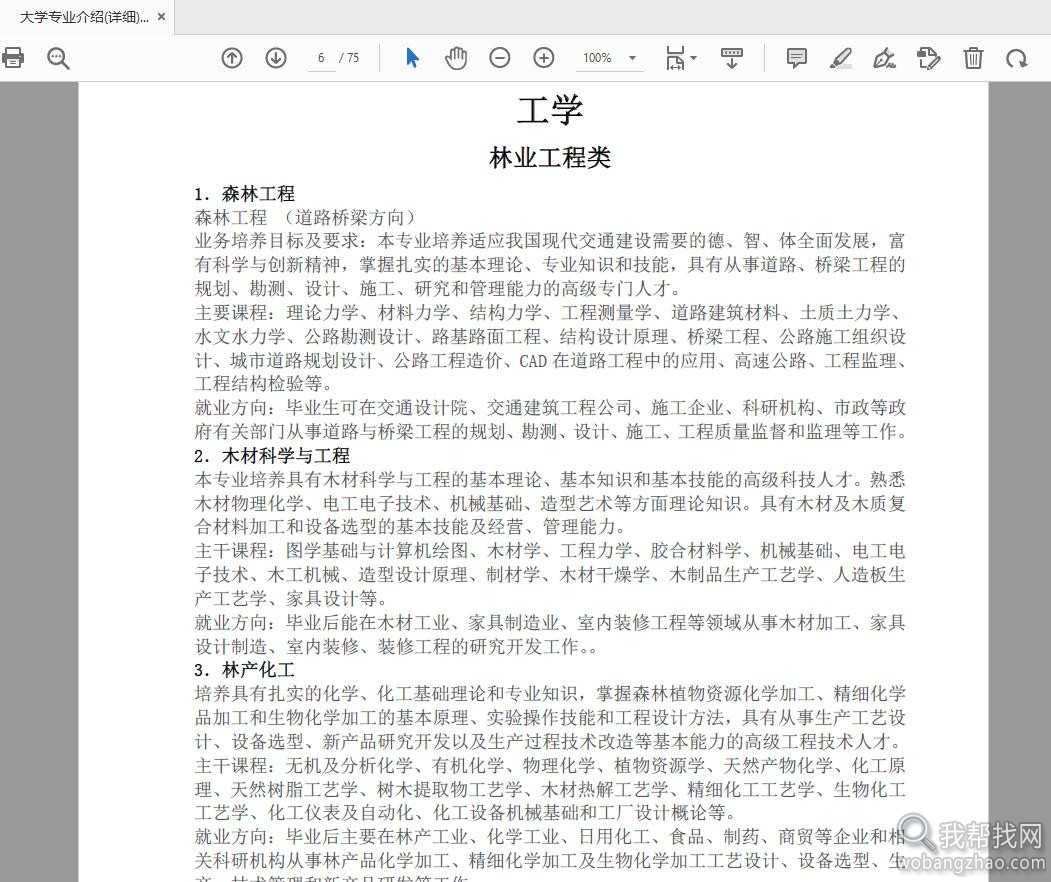Select the Highlight text tool
The height and width of the screenshot is (882, 1051).
[841, 58]
